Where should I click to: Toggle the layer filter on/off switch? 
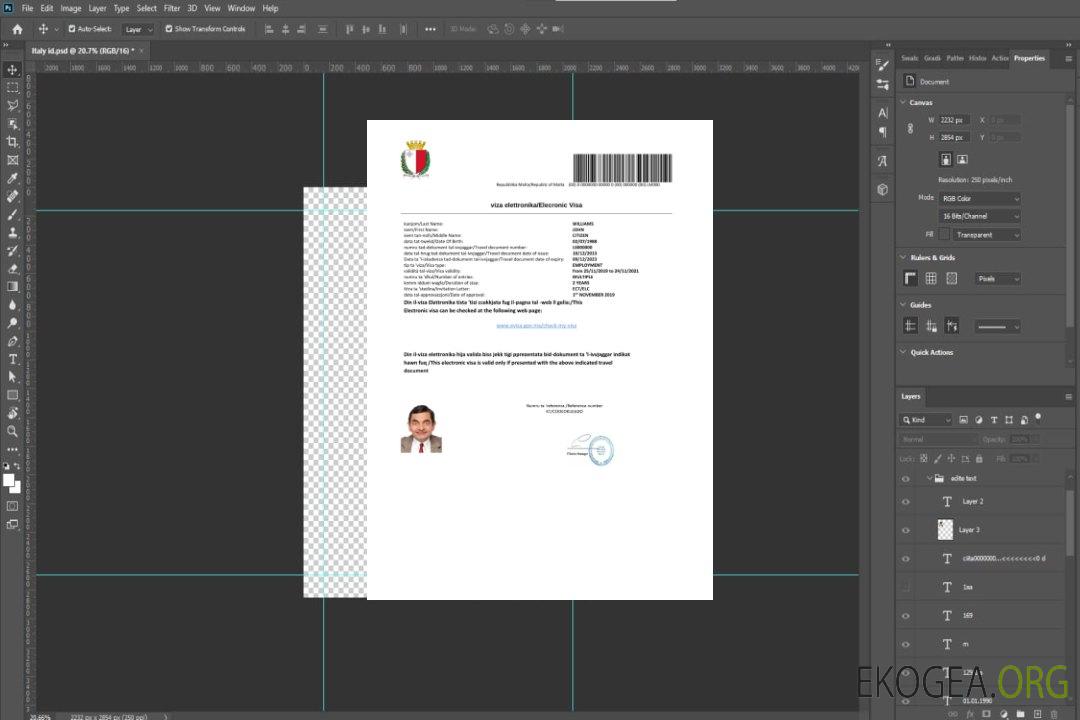1038,418
